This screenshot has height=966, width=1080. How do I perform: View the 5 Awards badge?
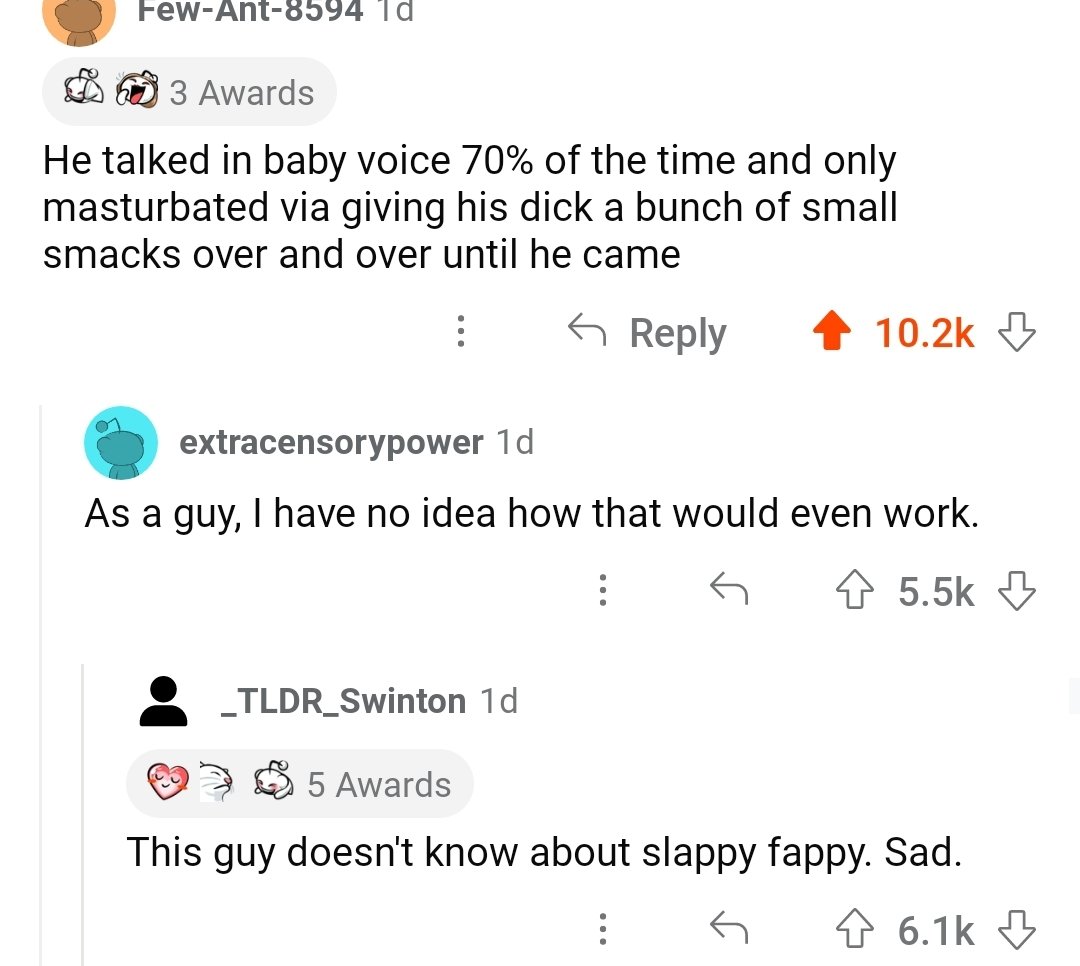coord(300,784)
